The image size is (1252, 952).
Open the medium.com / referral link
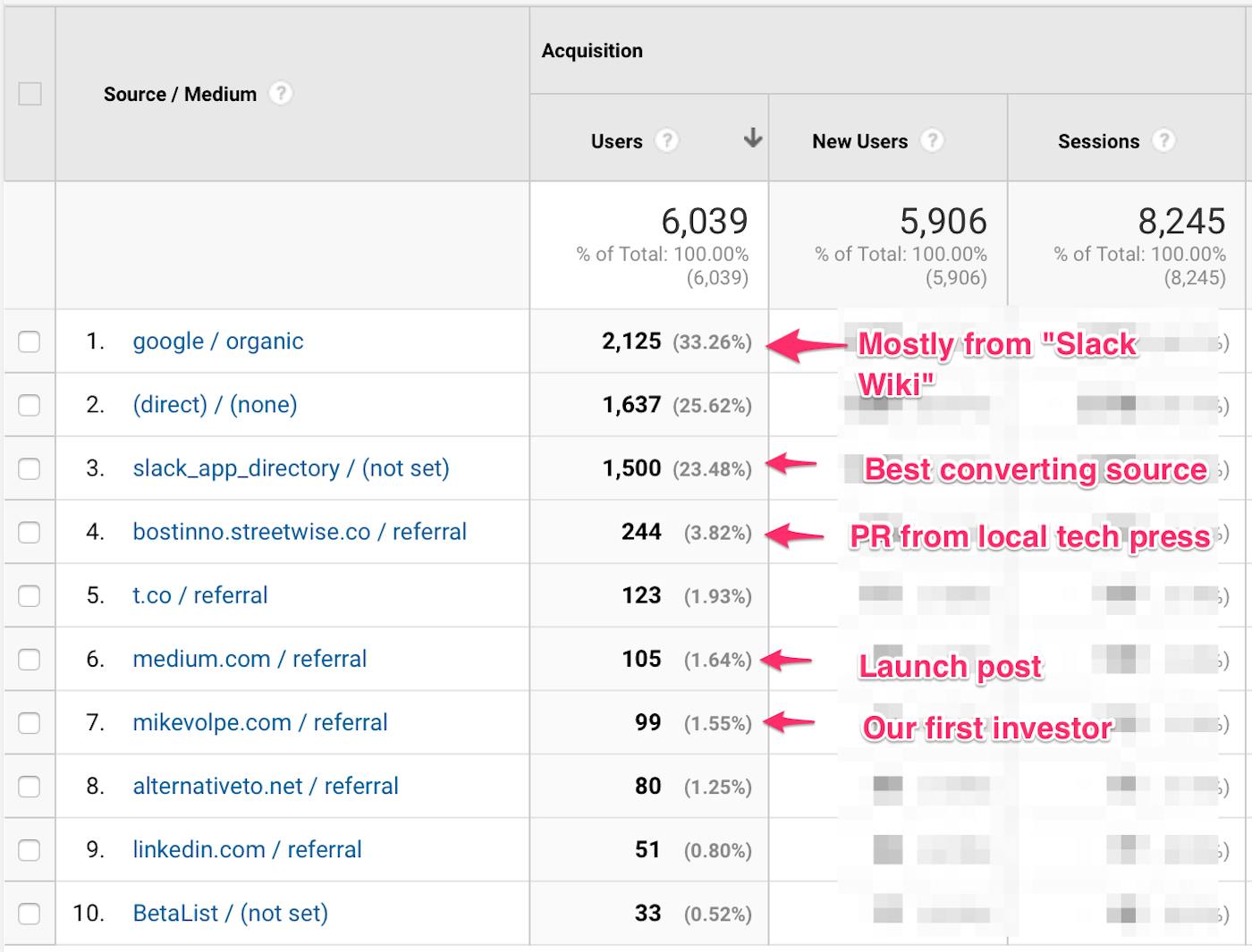[250, 659]
